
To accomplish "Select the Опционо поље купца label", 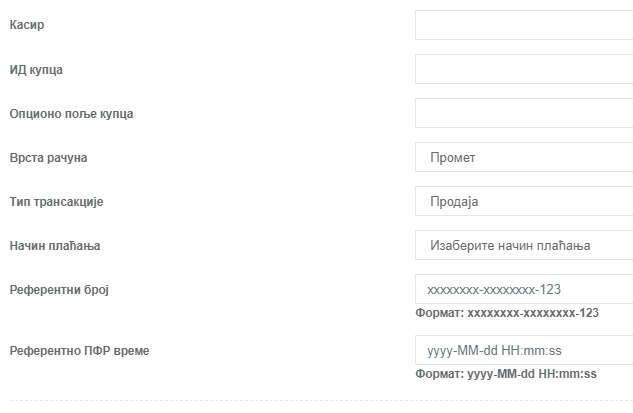I will point(71,114).
